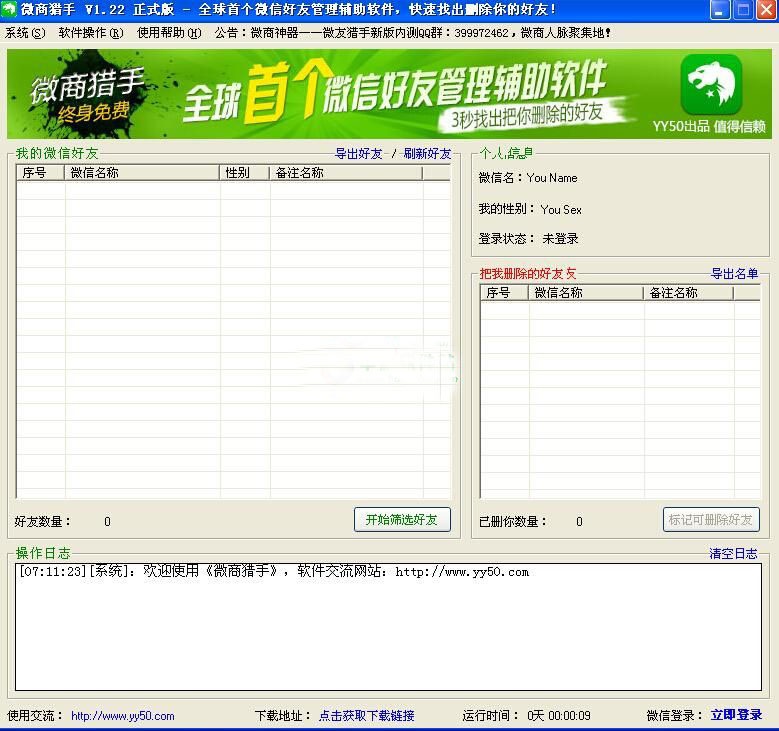Click the 微商猎手 banner advertisement
Image resolution: width=779 pixels, height=731 pixels.
(x=390, y=94)
